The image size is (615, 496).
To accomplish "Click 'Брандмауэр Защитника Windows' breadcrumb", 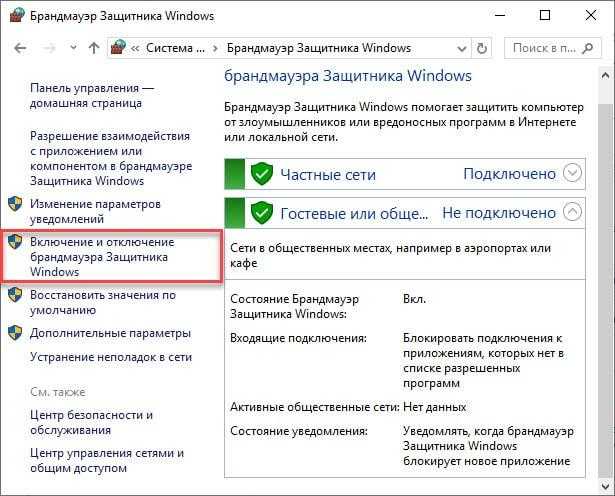I will tap(319, 48).
